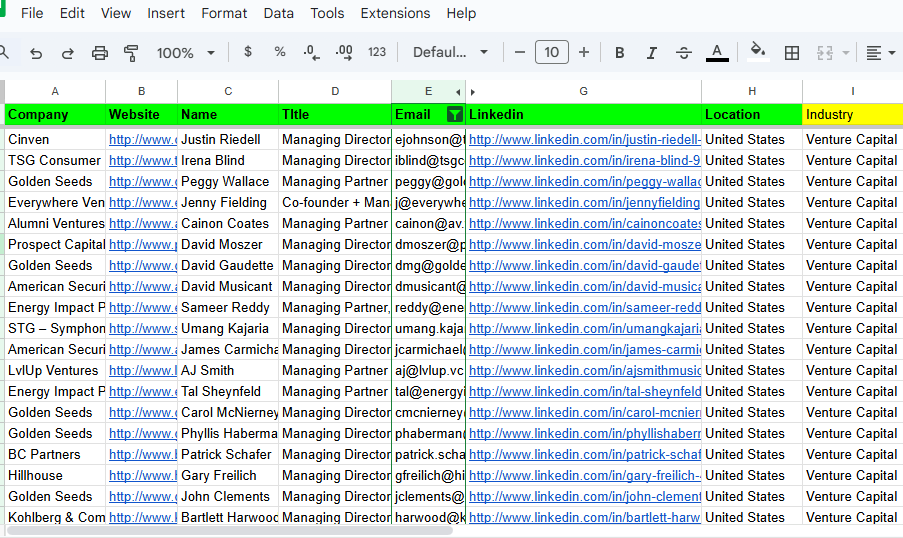Viewport: 903px width, 538px height.
Task: Select the Company header cell
Action: pos(55,115)
